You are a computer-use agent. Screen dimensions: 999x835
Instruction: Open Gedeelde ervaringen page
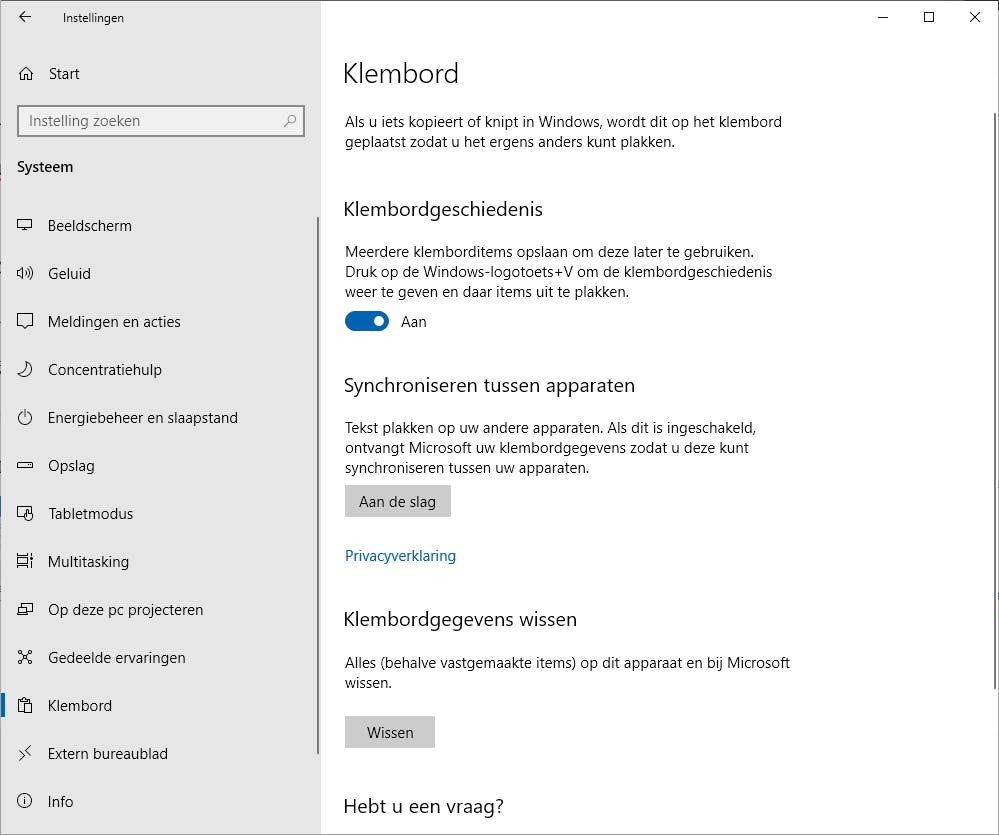pyautogui.click(x=116, y=658)
